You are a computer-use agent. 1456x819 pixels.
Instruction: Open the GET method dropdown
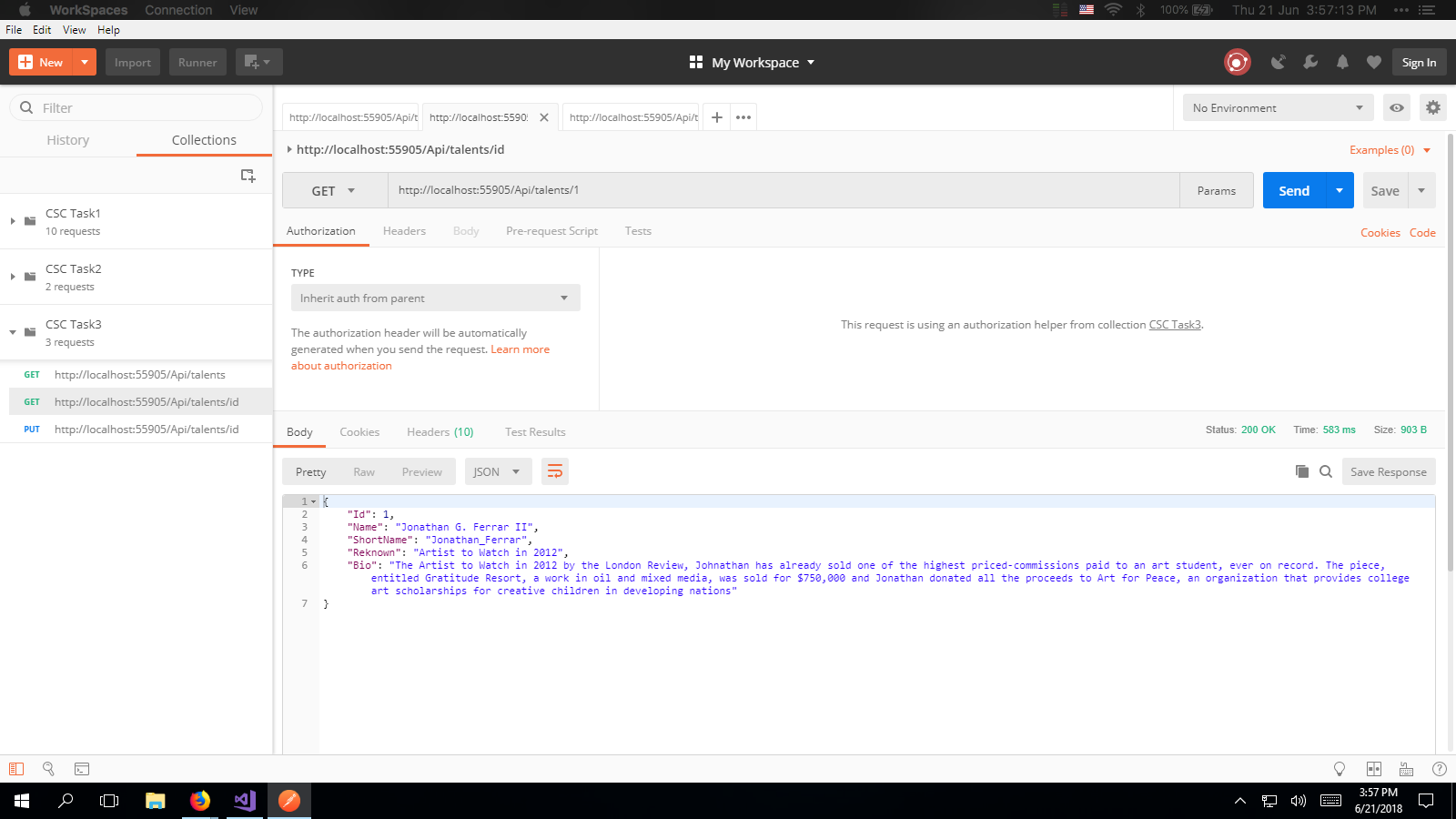point(334,191)
